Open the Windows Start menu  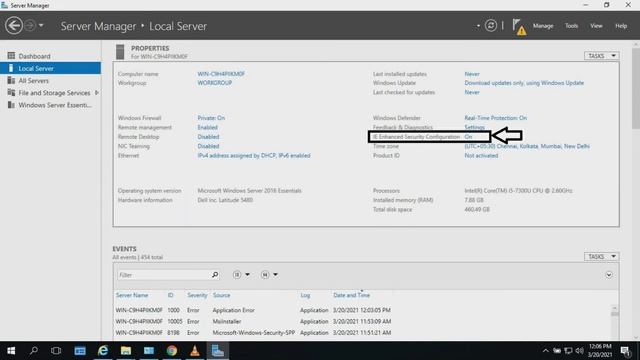[11, 351]
